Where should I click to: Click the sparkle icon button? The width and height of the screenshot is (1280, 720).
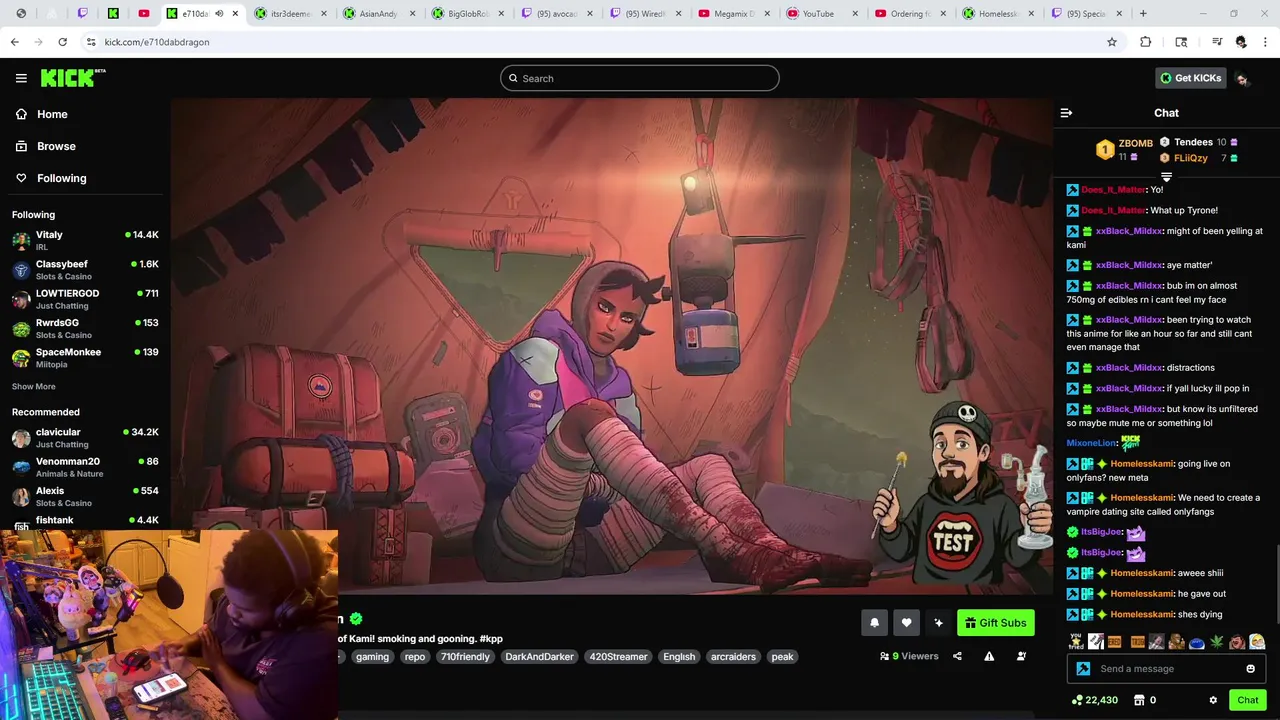(x=938, y=623)
